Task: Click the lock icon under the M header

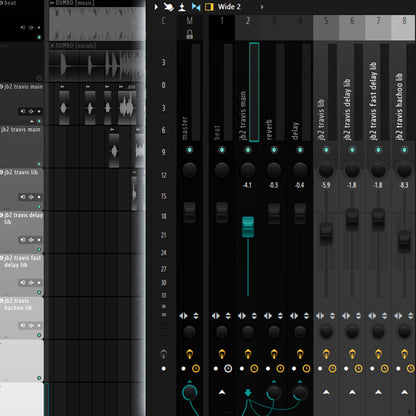Action: pos(190,34)
